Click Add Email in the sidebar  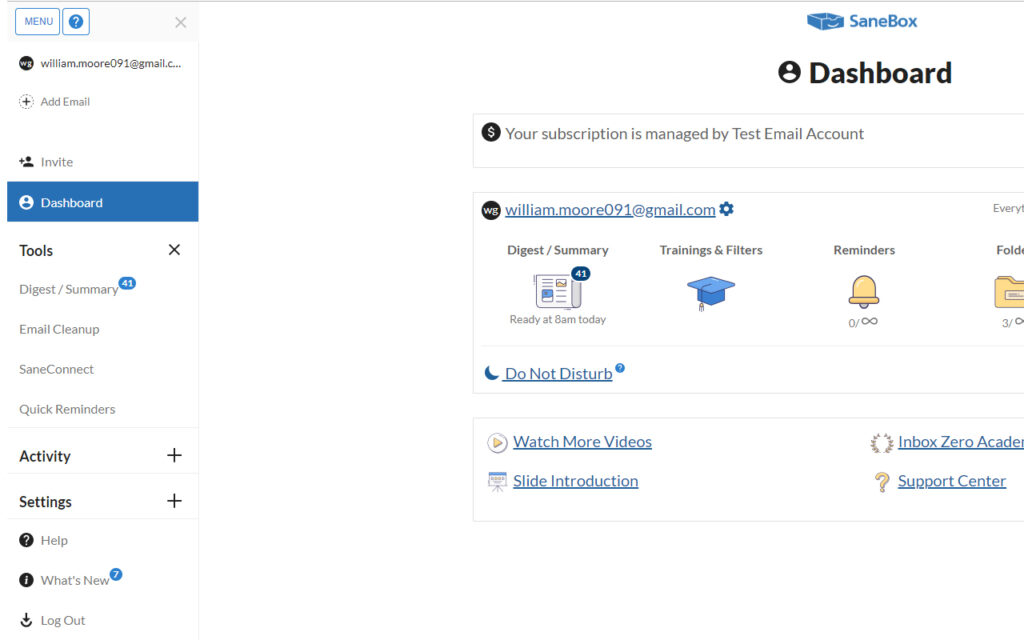(x=65, y=101)
